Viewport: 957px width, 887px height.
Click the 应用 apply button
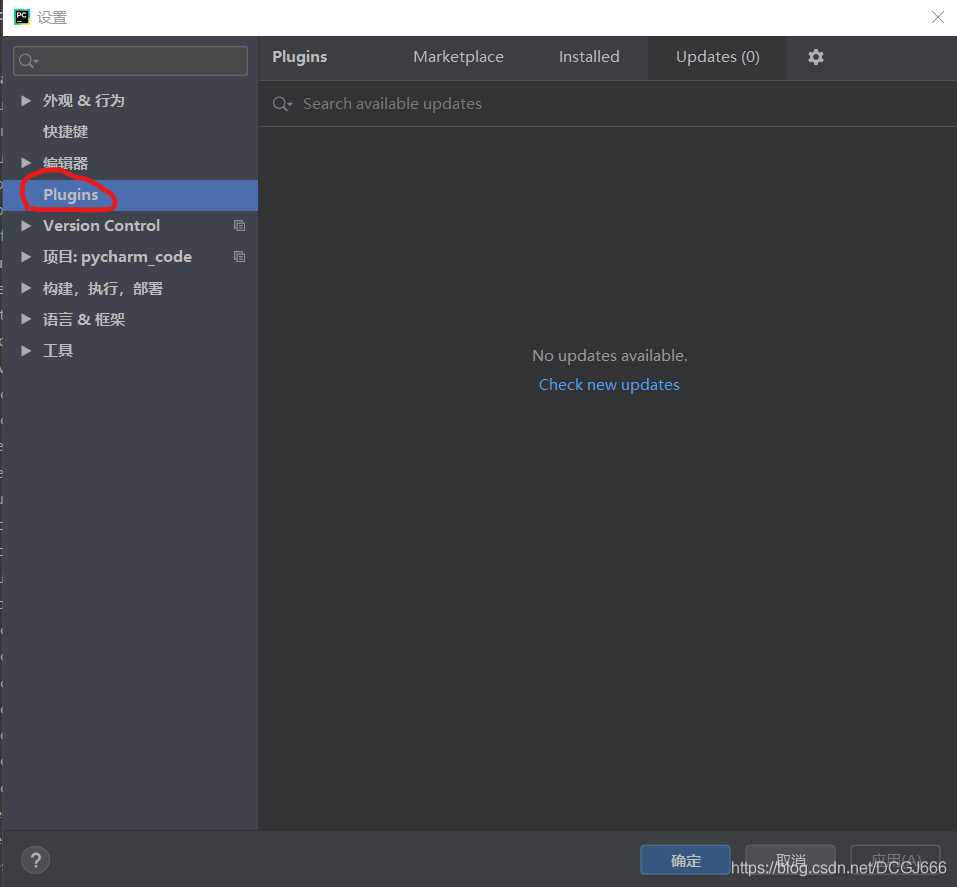895,860
